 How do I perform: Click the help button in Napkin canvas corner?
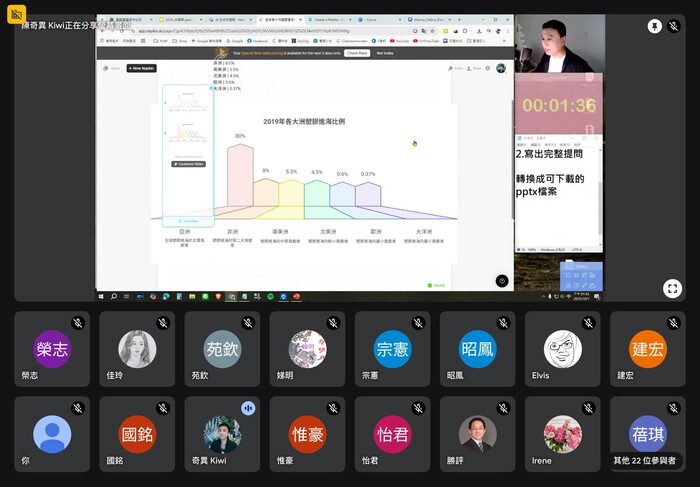(502, 281)
